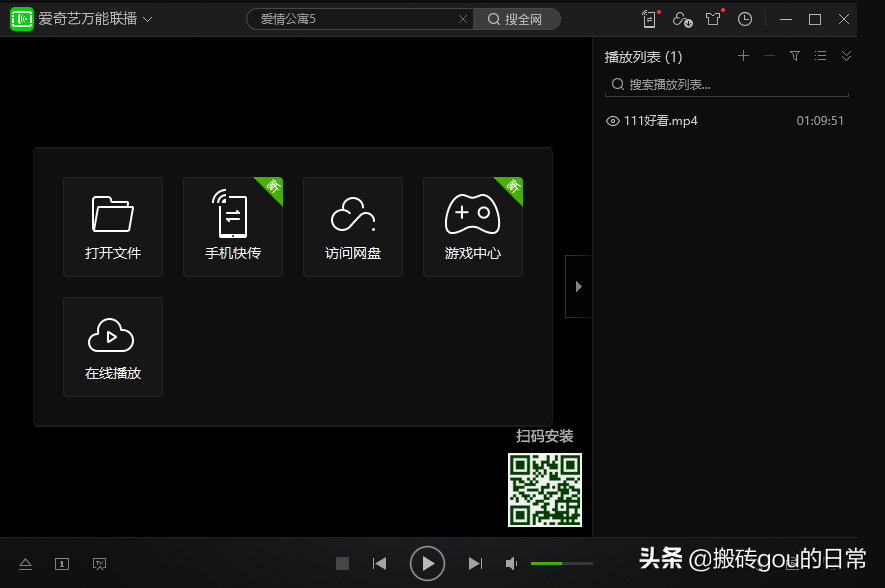Click the 搜全网 search button

pos(516,19)
